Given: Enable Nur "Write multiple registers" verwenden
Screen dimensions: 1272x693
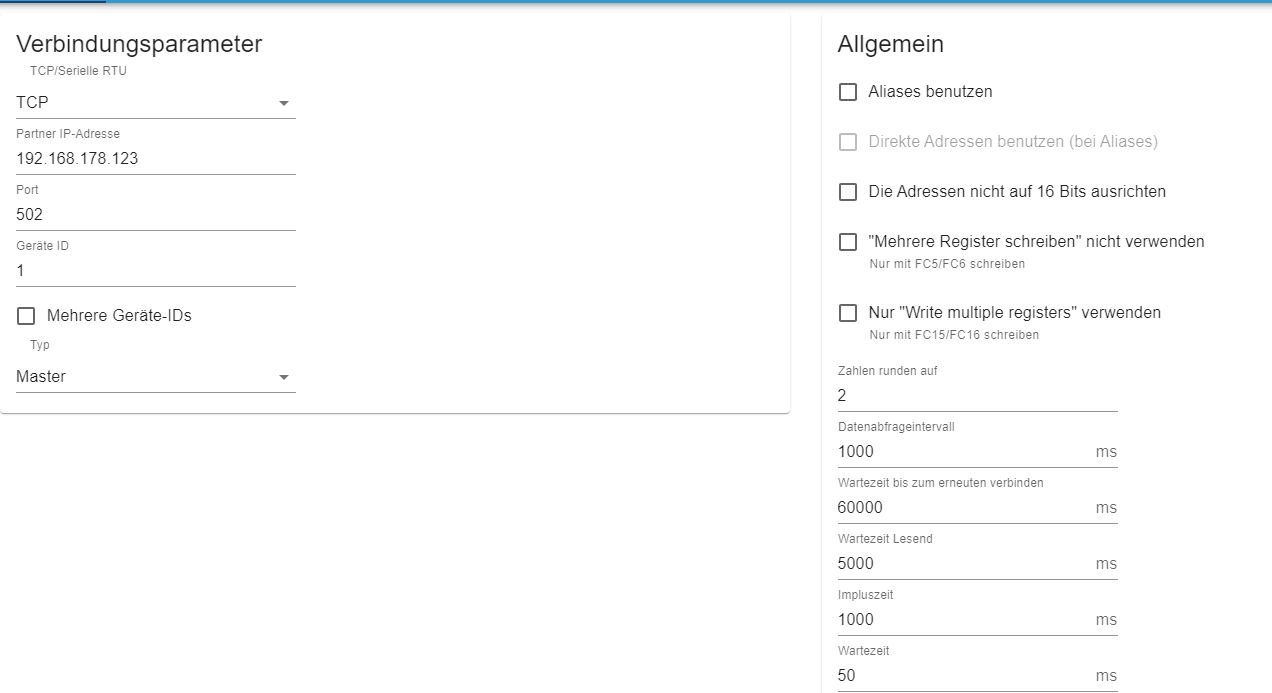Looking at the screenshot, I should click(848, 313).
